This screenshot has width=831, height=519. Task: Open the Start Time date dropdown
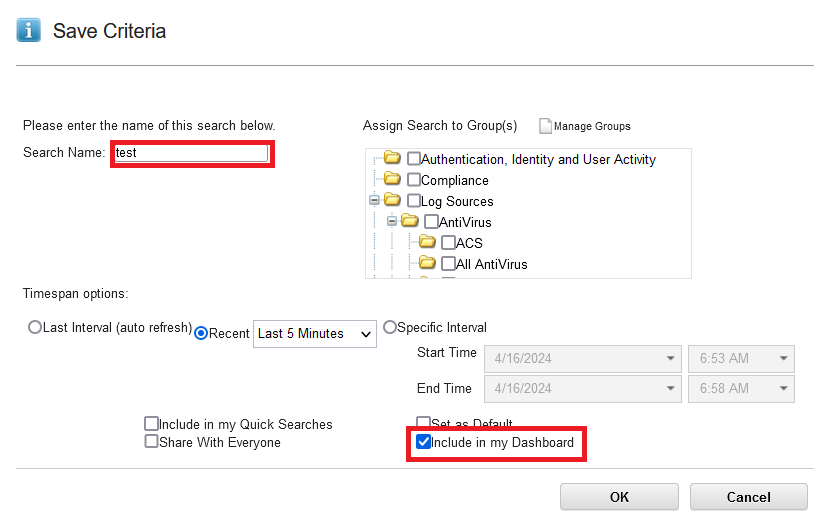click(583, 359)
